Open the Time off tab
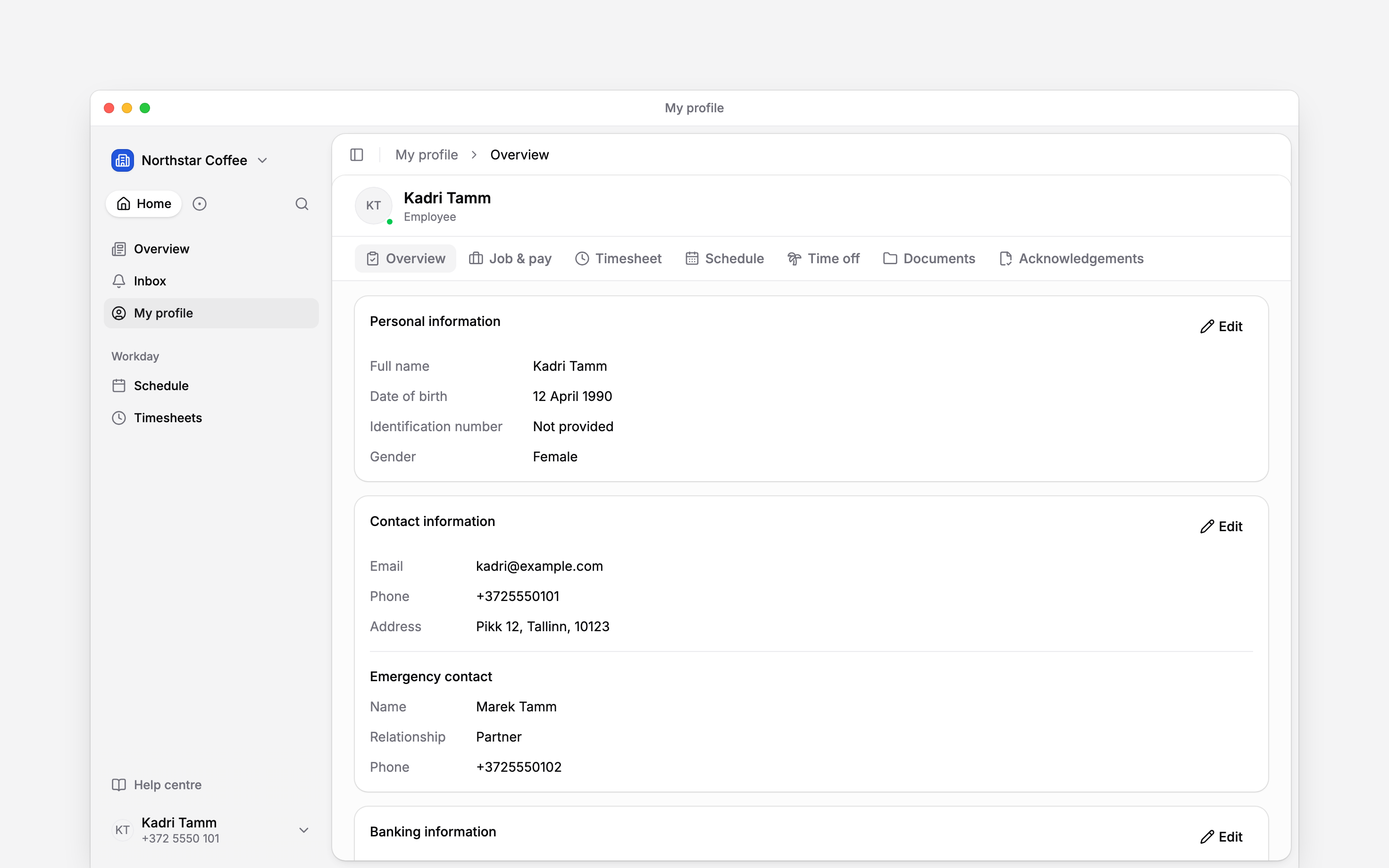Screen dimensions: 1389x868 (823, 259)
